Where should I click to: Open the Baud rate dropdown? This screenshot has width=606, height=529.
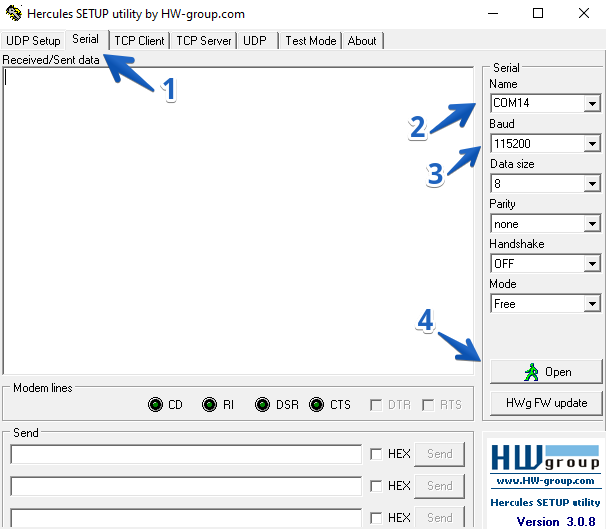591,144
